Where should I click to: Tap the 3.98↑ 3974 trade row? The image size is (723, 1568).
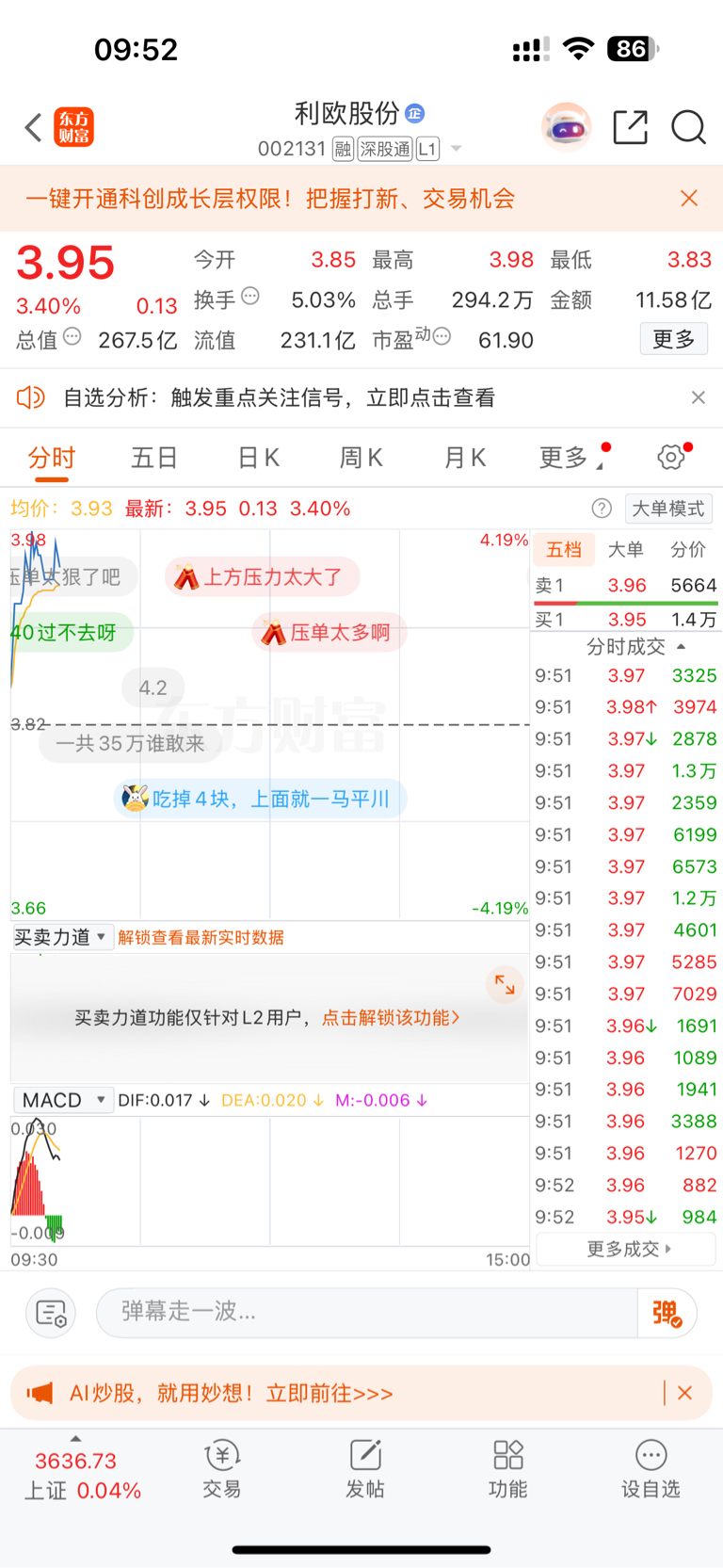[626, 707]
